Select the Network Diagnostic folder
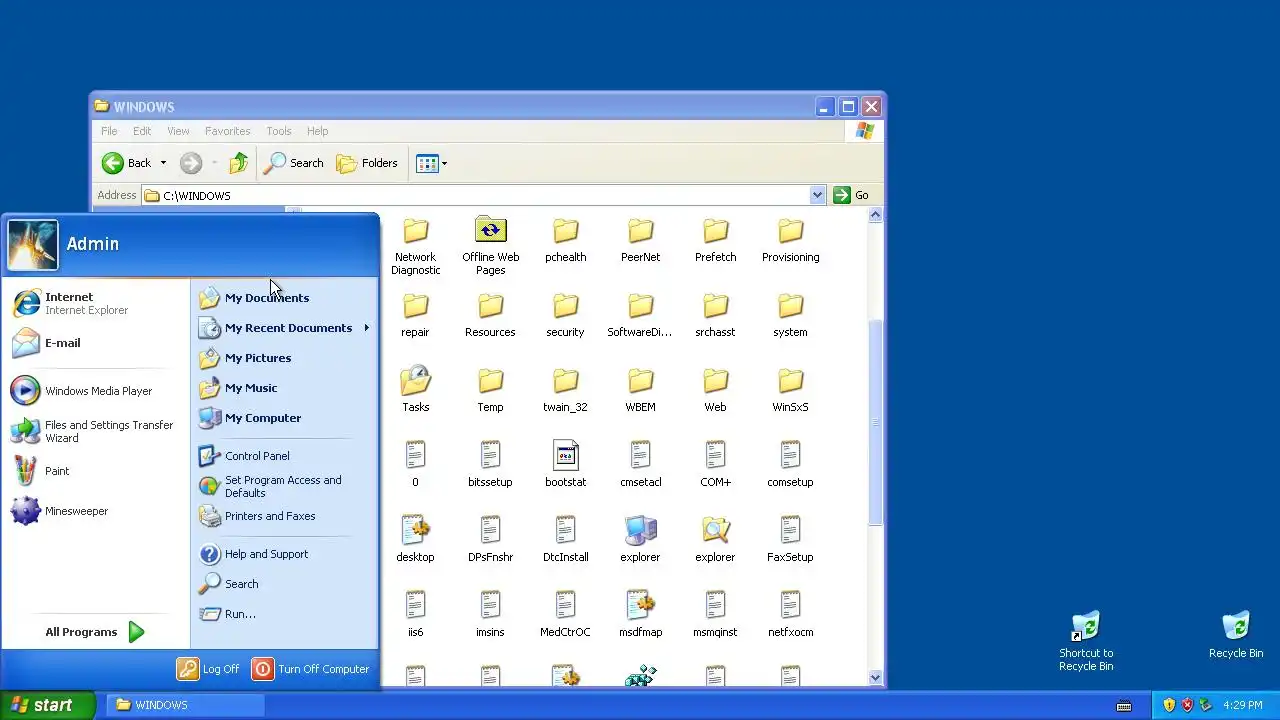The height and width of the screenshot is (720, 1280). (415, 246)
